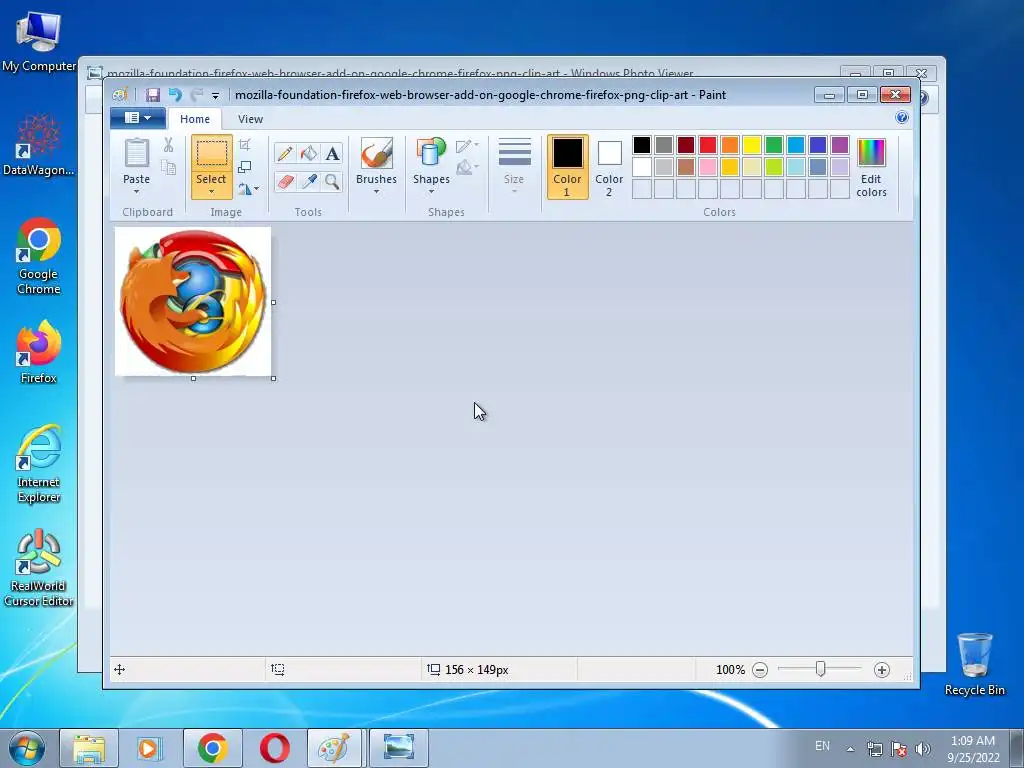Open Customize Quick Access Toolbar dropdown
The image size is (1024, 768).
coord(216,95)
